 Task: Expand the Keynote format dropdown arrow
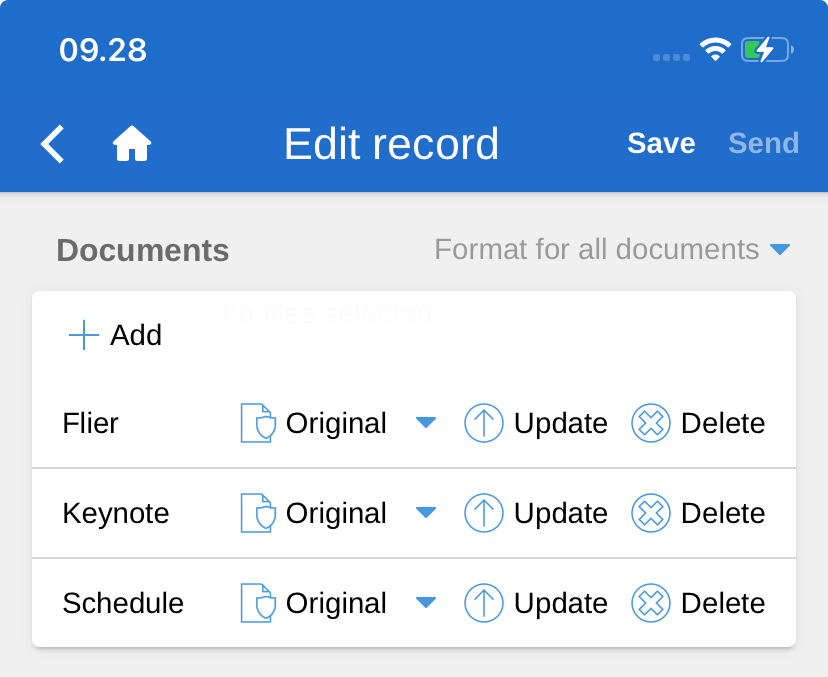click(x=426, y=513)
